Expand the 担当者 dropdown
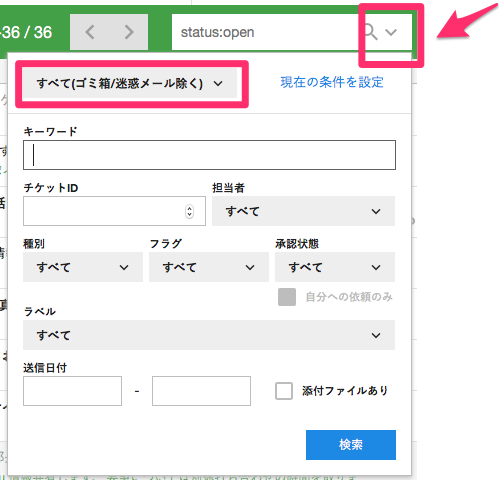The height and width of the screenshot is (480, 499). click(303, 211)
